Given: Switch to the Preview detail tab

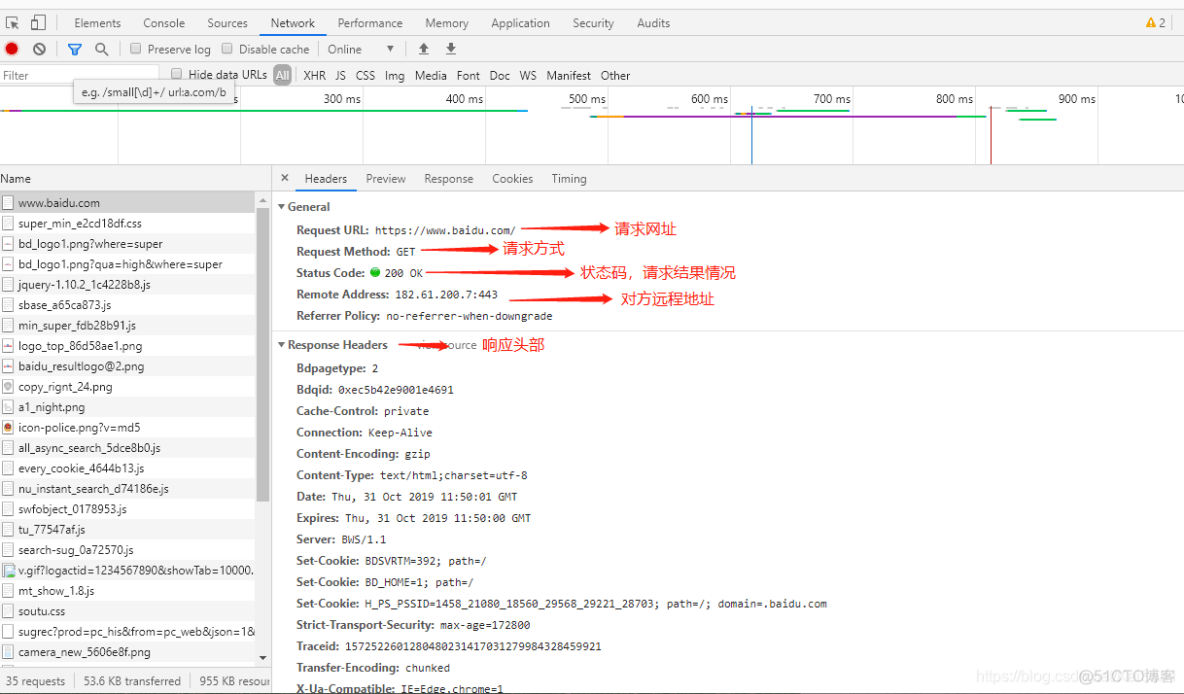Looking at the screenshot, I should click(385, 179).
